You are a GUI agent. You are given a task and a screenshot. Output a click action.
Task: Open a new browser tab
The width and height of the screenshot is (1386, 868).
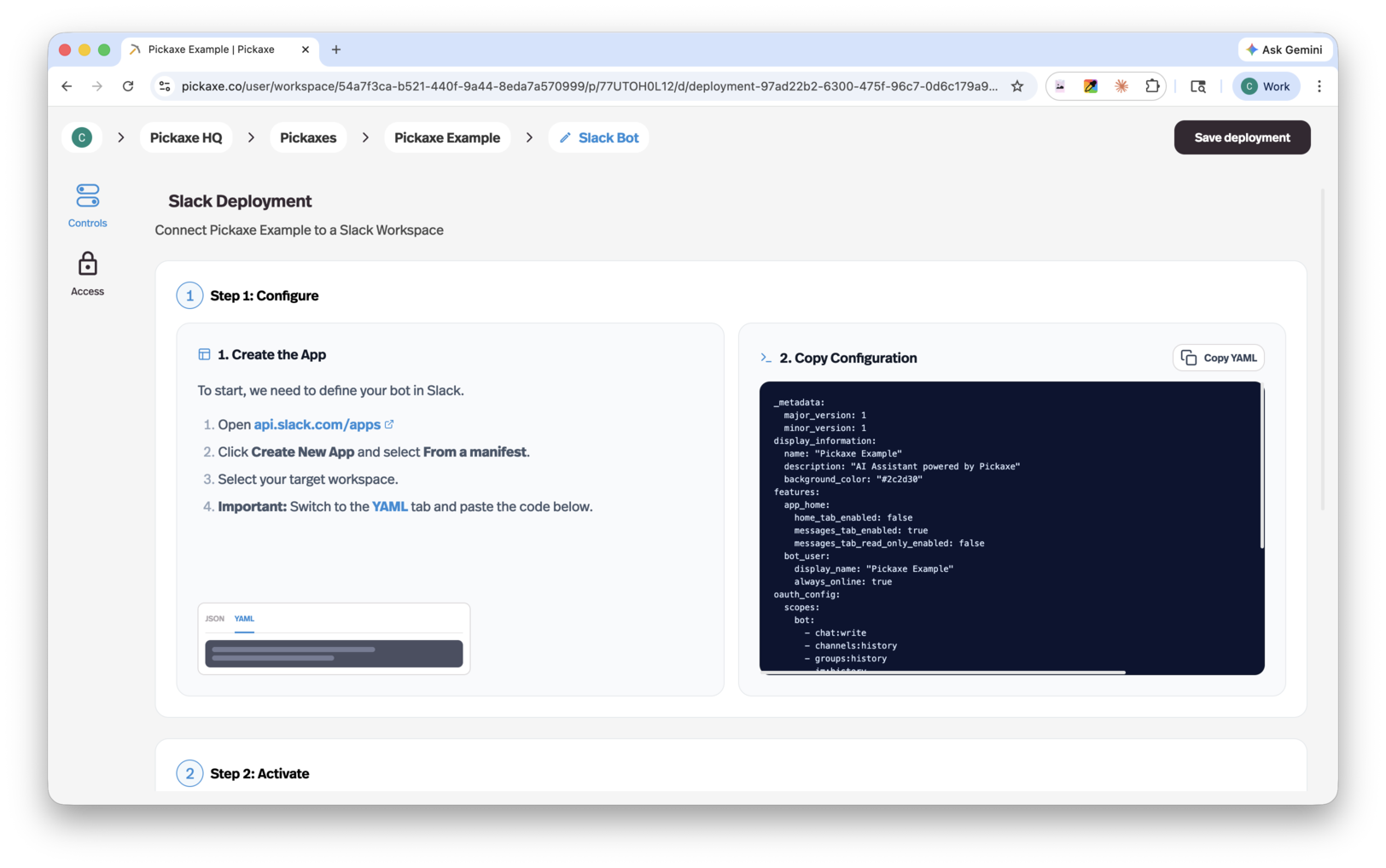(x=335, y=50)
